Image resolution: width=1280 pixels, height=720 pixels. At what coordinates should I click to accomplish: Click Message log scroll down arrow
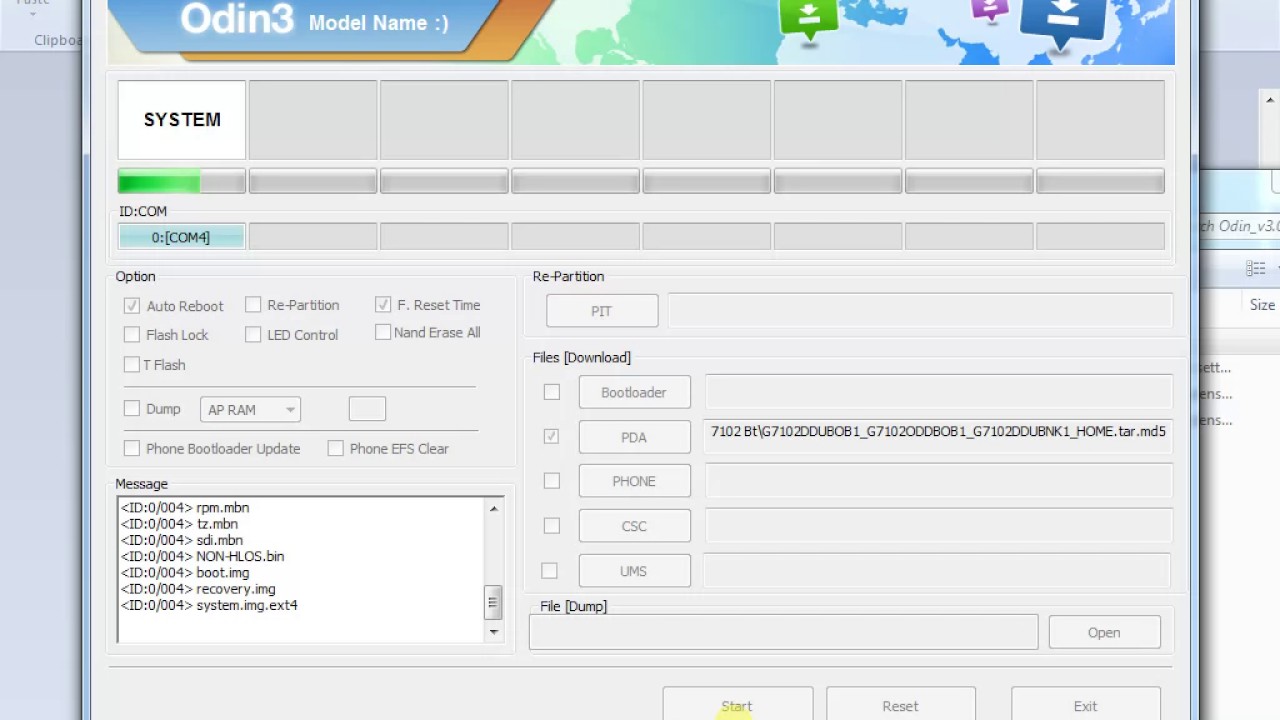(x=493, y=631)
